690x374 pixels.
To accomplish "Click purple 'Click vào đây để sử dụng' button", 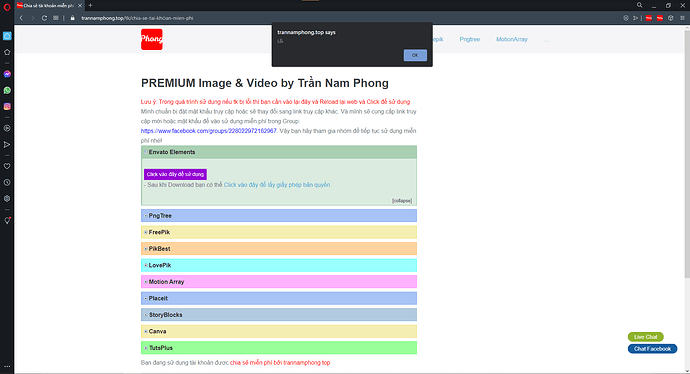I will coord(175,174).
